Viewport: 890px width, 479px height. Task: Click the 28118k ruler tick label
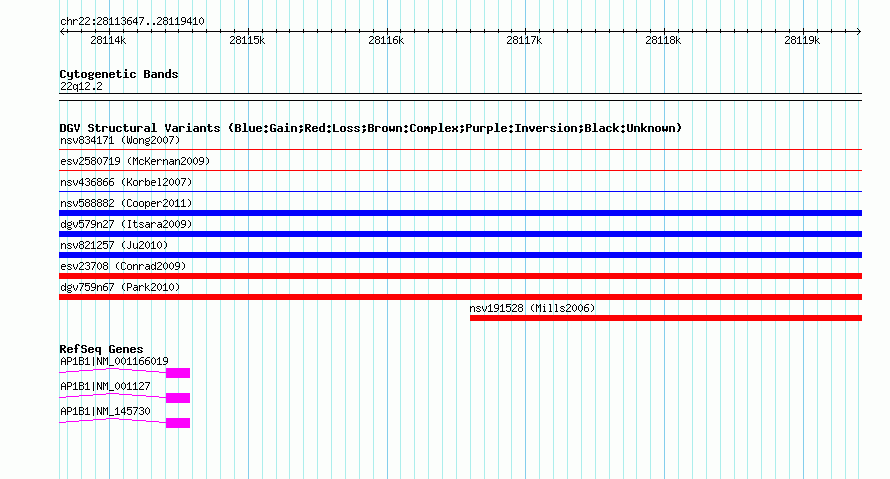coord(663,40)
